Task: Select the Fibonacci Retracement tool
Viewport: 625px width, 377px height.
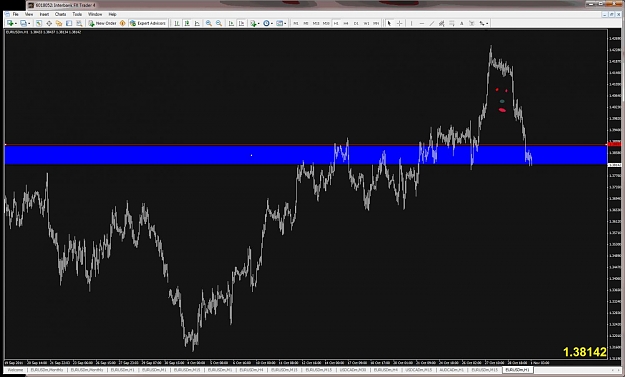Action: [x=452, y=24]
